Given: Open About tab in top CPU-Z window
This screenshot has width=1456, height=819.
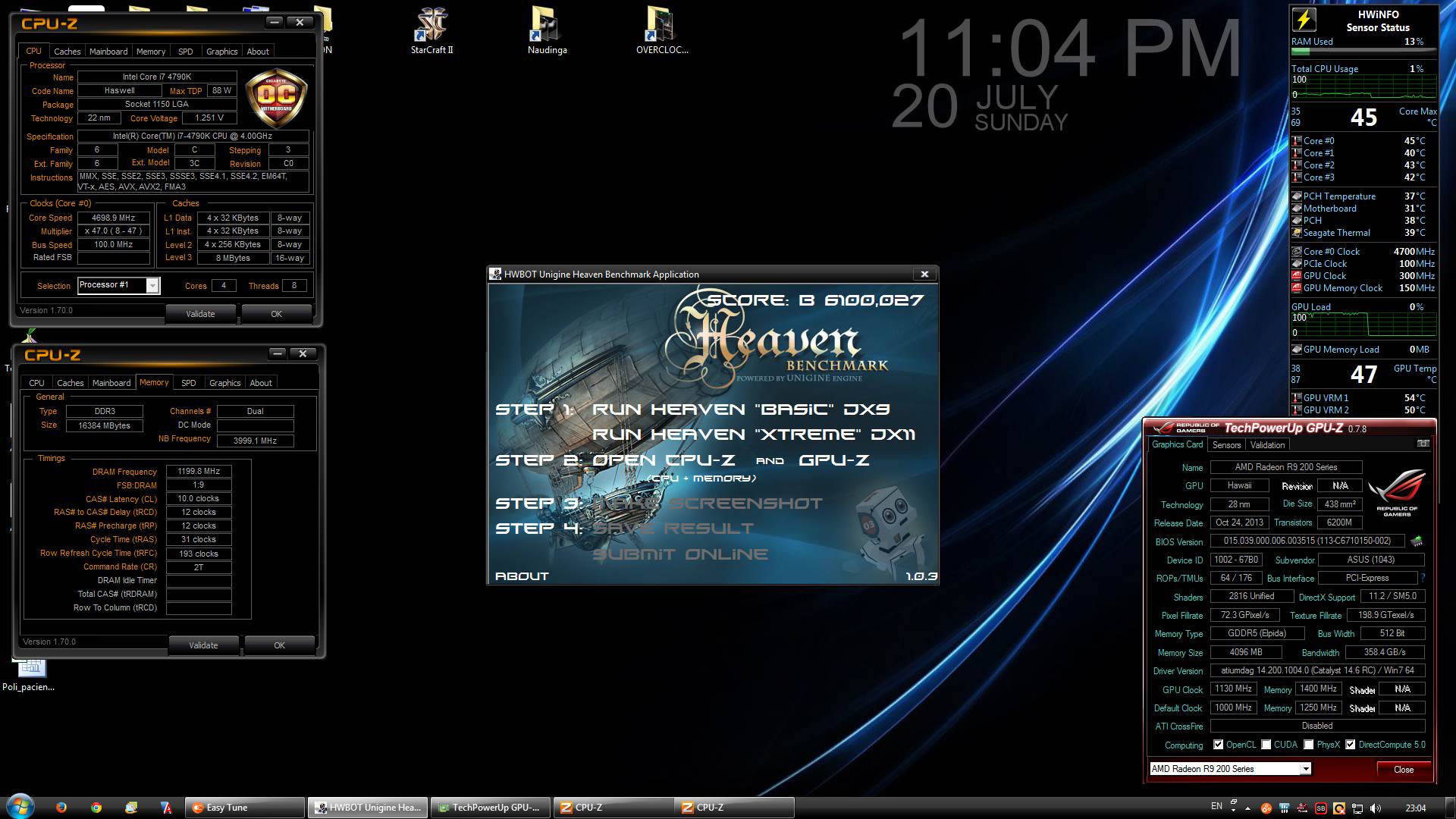Looking at the screenshot, I should 258,52.
